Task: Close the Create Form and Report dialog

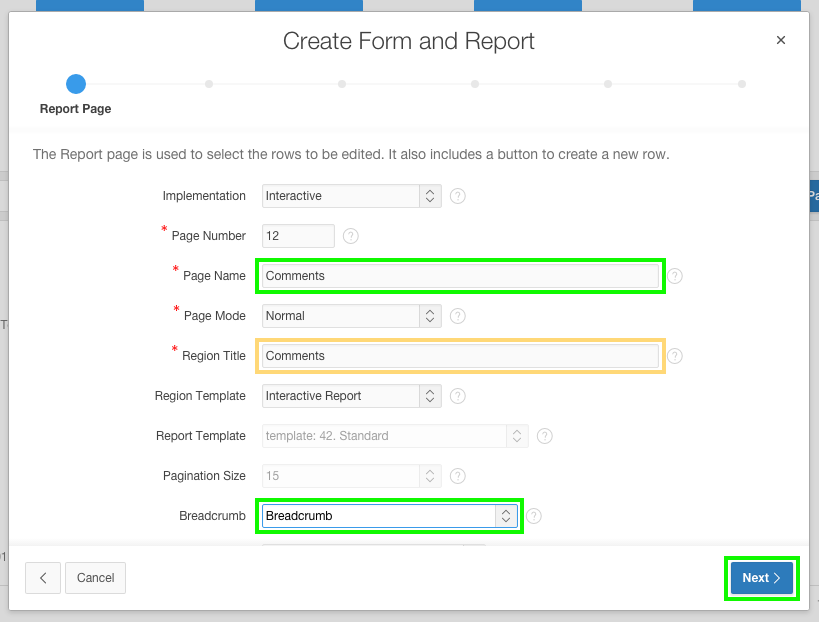Action: point(780,40)
